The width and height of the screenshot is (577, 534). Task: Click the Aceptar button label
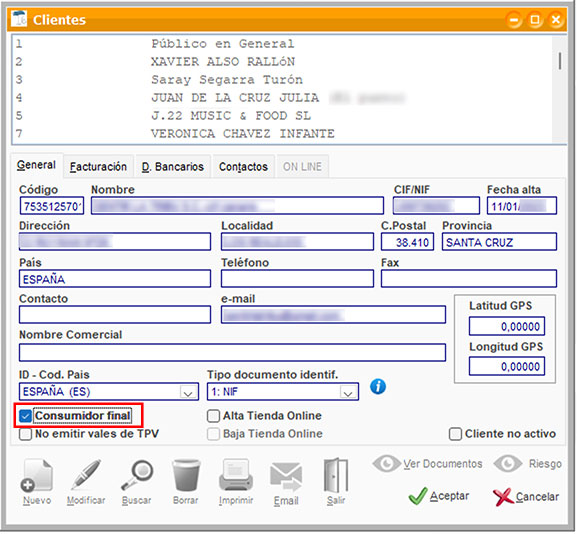(449, 496)
